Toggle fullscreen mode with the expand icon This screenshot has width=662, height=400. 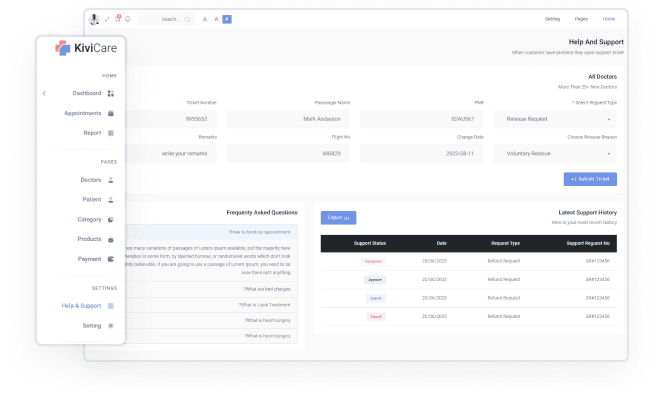click(x=107, y=19)
